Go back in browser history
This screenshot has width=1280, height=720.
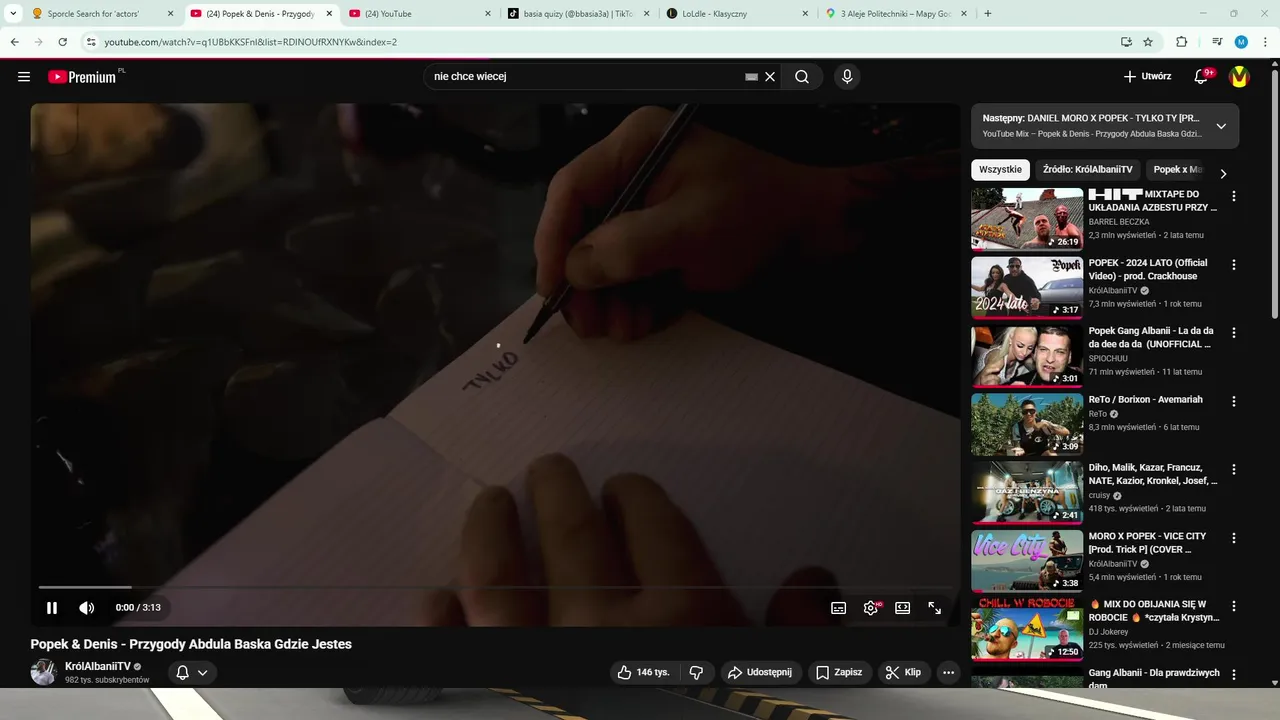[14, 42]
